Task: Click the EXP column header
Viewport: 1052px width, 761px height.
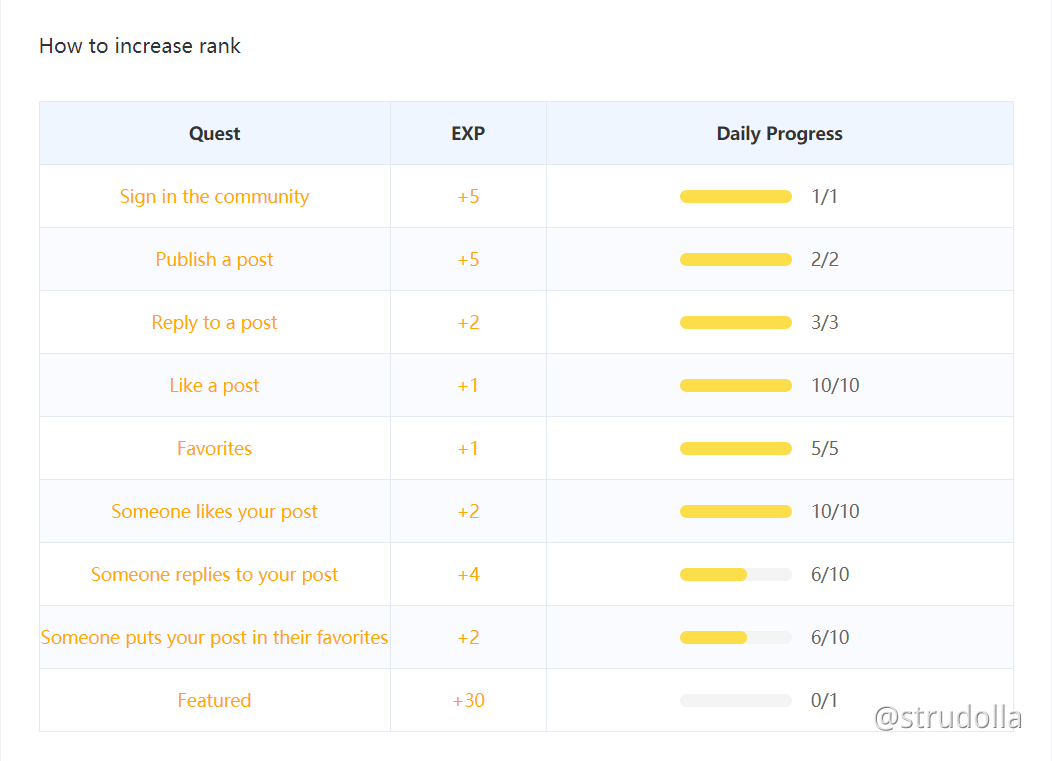Action: pos(467,133)
